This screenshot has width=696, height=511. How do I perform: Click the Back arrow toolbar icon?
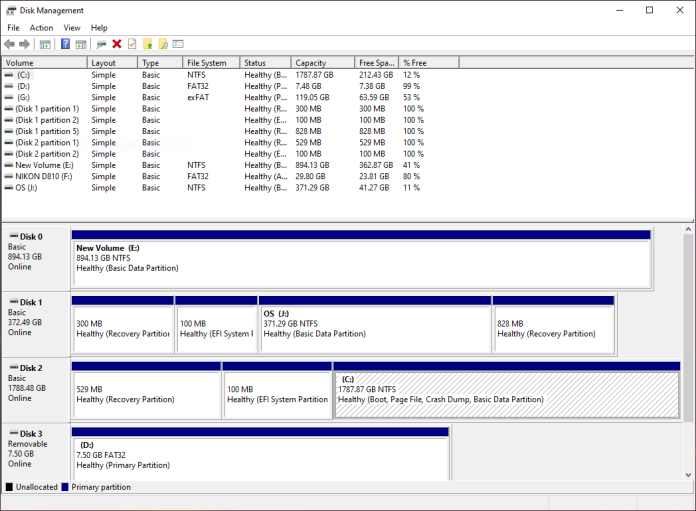(x=9, y=44)
